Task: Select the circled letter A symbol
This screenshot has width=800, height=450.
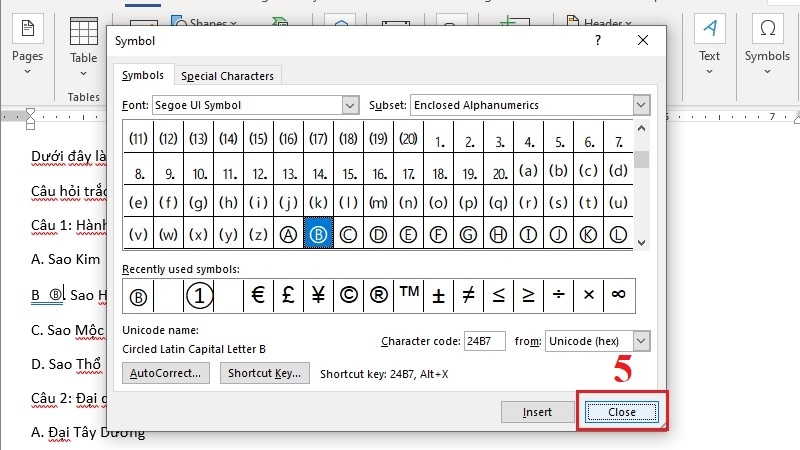Action: pos(288,234)
